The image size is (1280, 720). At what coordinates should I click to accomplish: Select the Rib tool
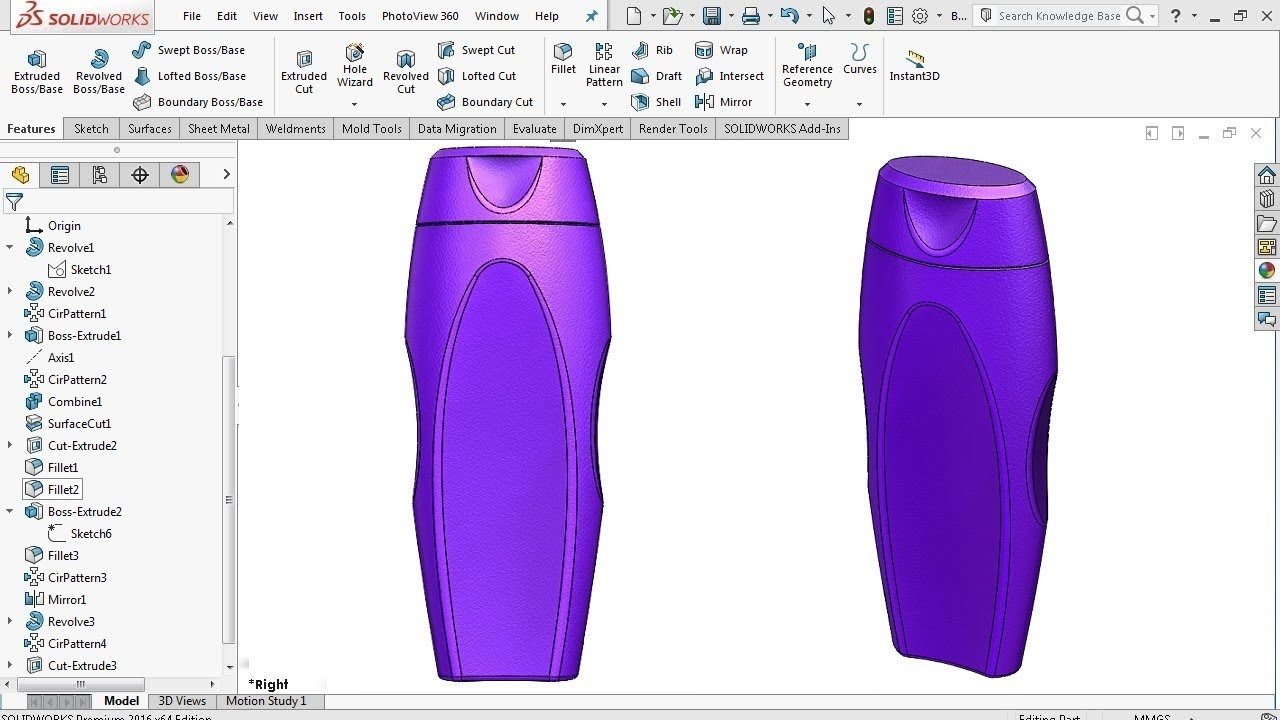653,50
